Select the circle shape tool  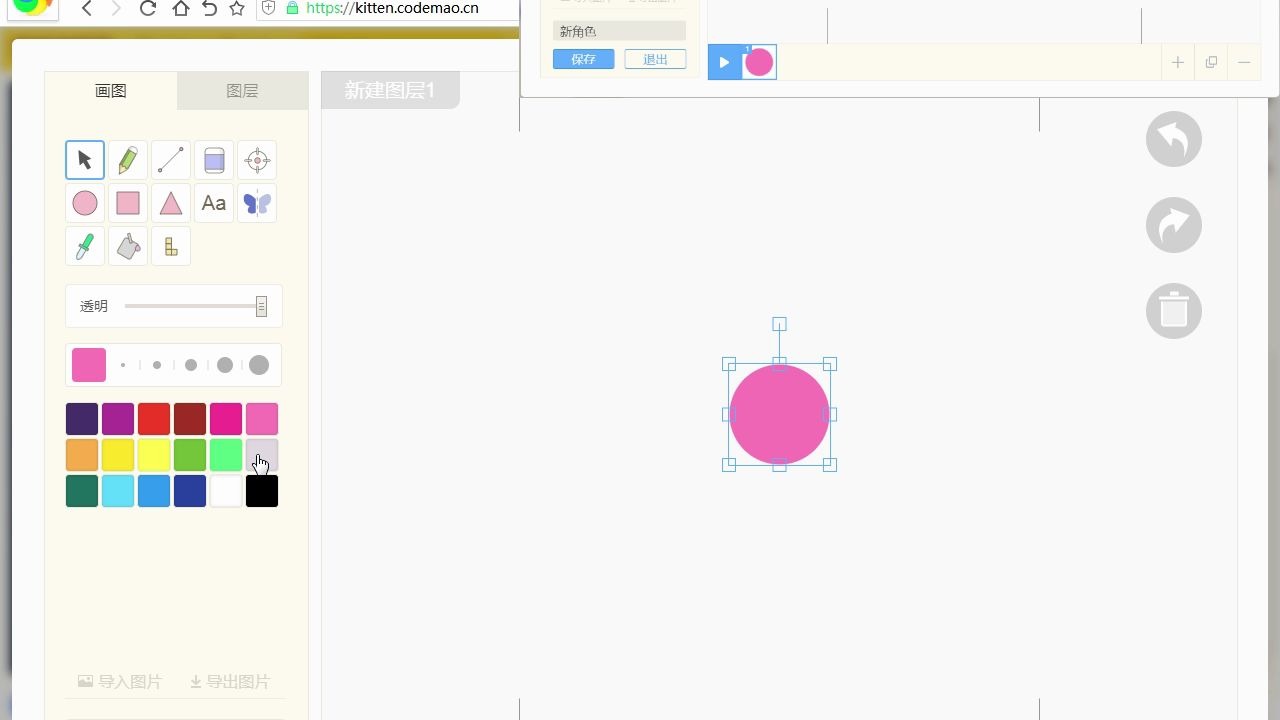(85, 203)
